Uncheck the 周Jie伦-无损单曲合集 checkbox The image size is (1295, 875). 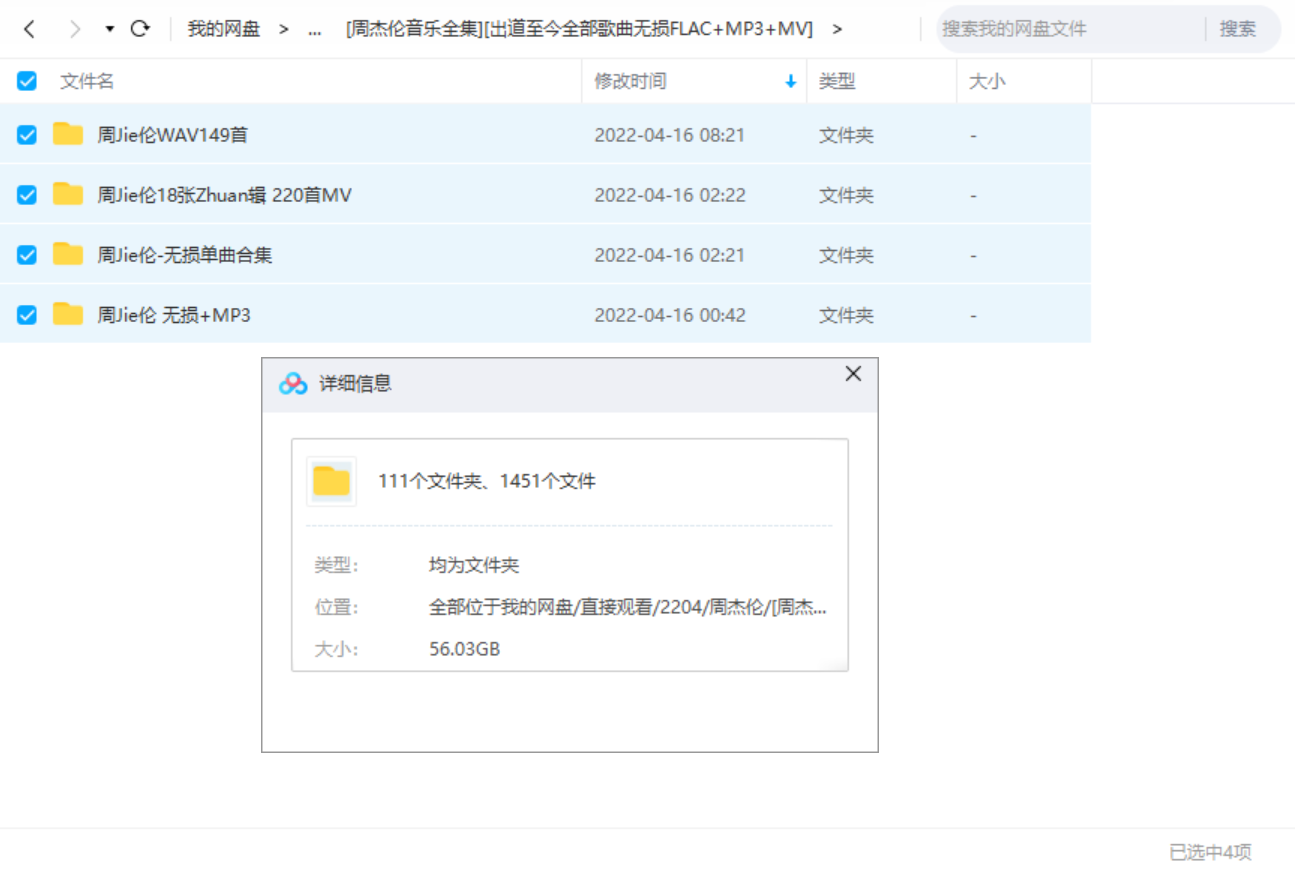pos(27,255)
